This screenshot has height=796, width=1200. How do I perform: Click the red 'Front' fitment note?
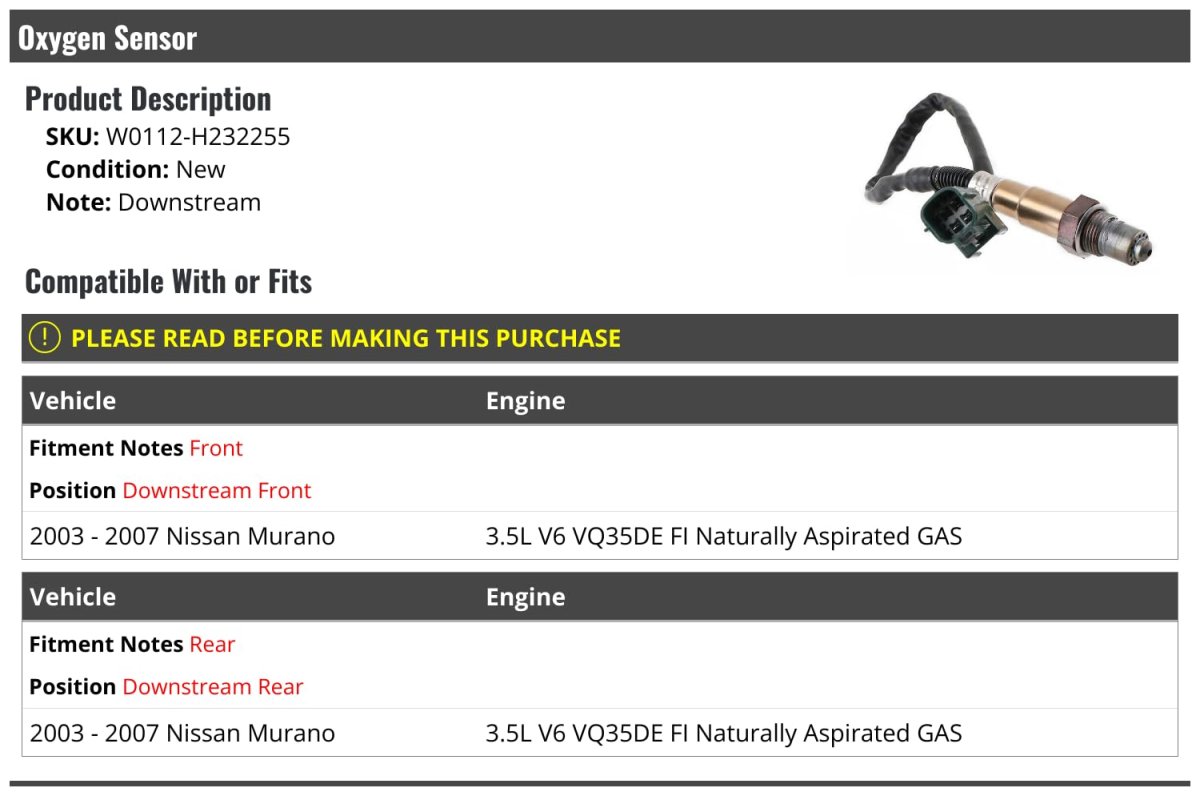click(x=216, y=448)
